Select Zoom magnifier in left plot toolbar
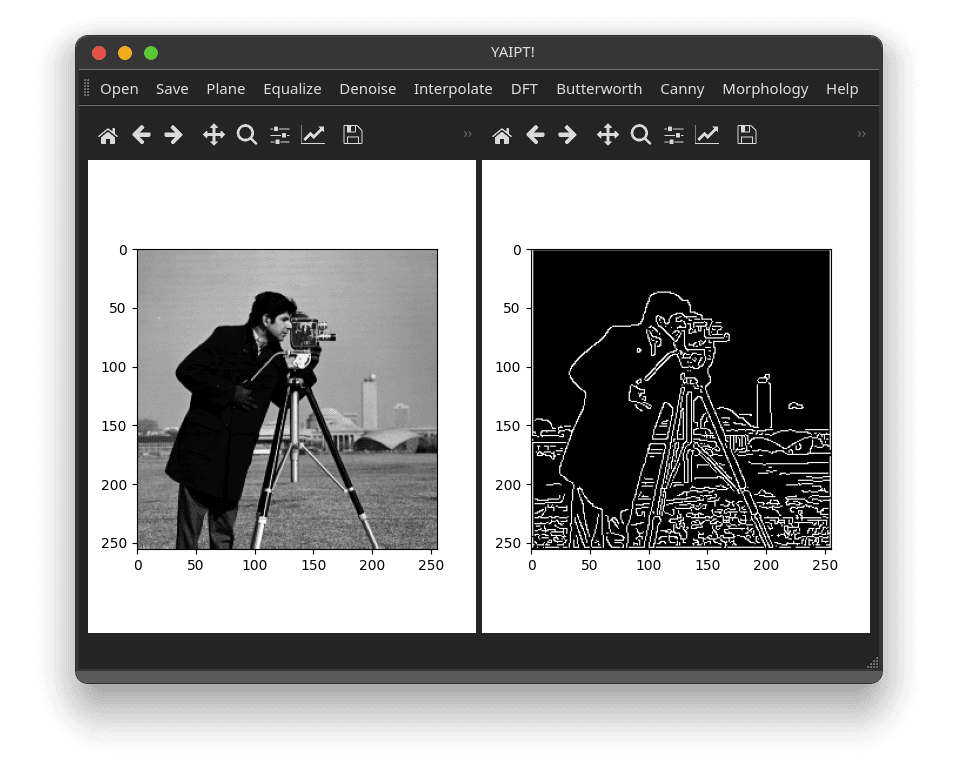This screenshot has width=958, height=769. point(247,135)
